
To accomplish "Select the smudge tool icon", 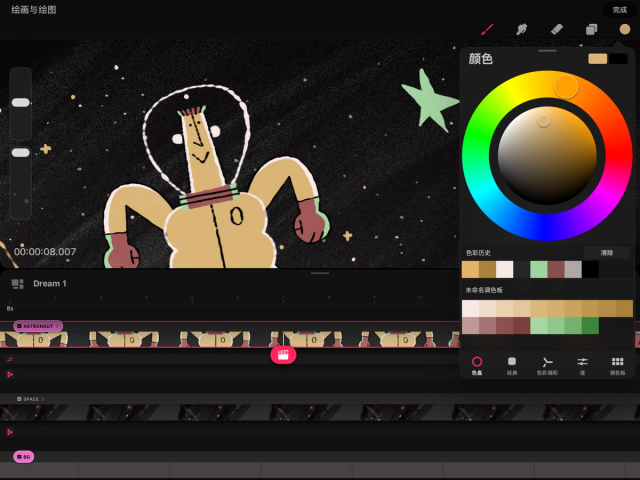I will [x=522, y=29].
